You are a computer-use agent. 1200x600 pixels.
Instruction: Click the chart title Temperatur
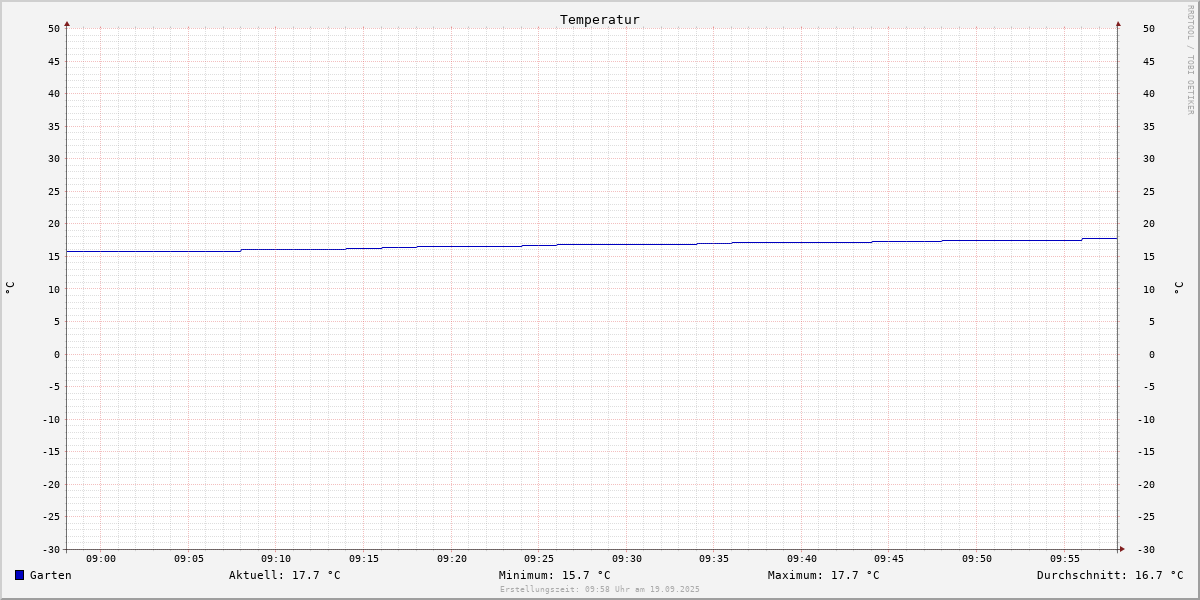point(600,19)
